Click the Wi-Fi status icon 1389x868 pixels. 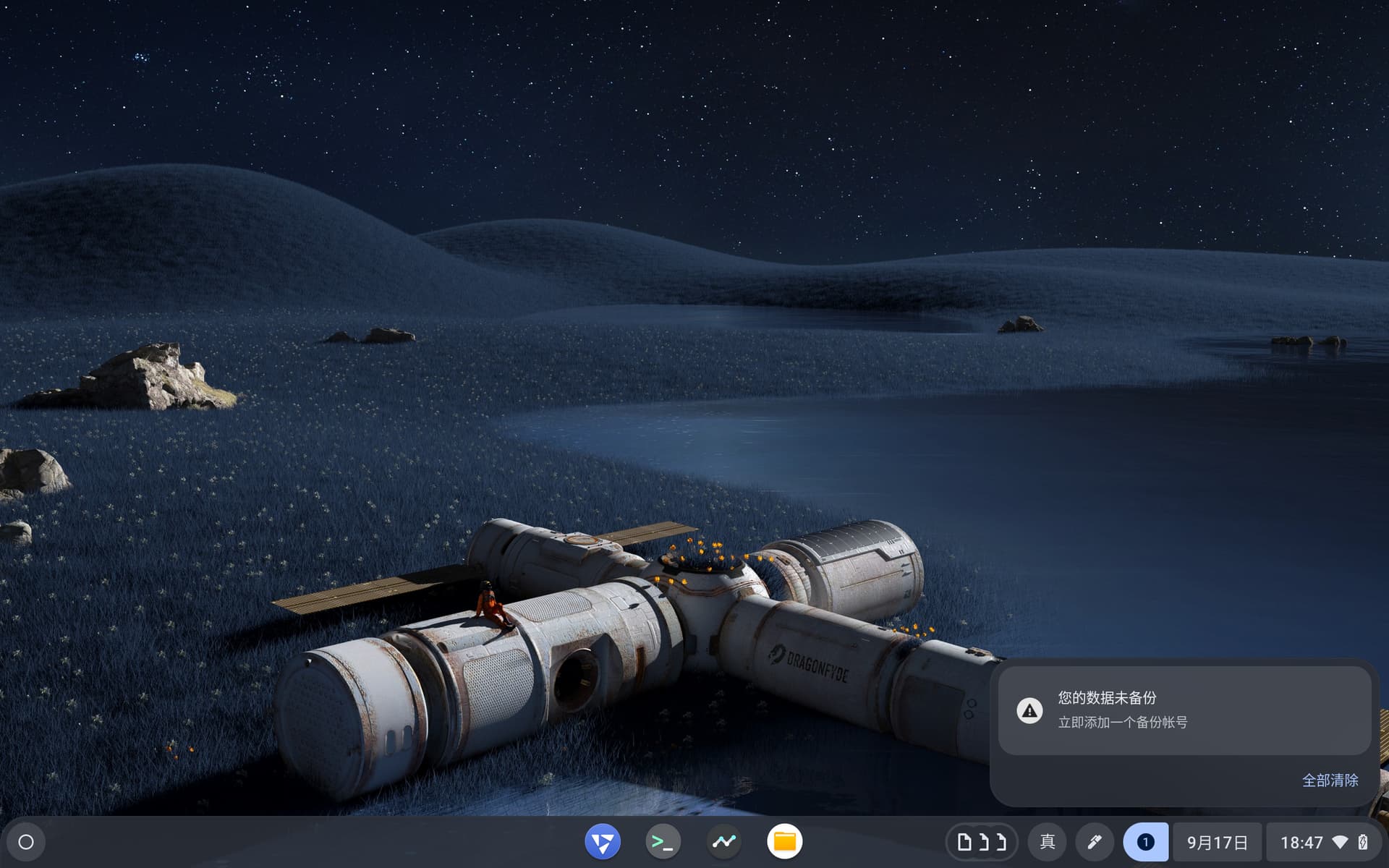pos(1340,842)
